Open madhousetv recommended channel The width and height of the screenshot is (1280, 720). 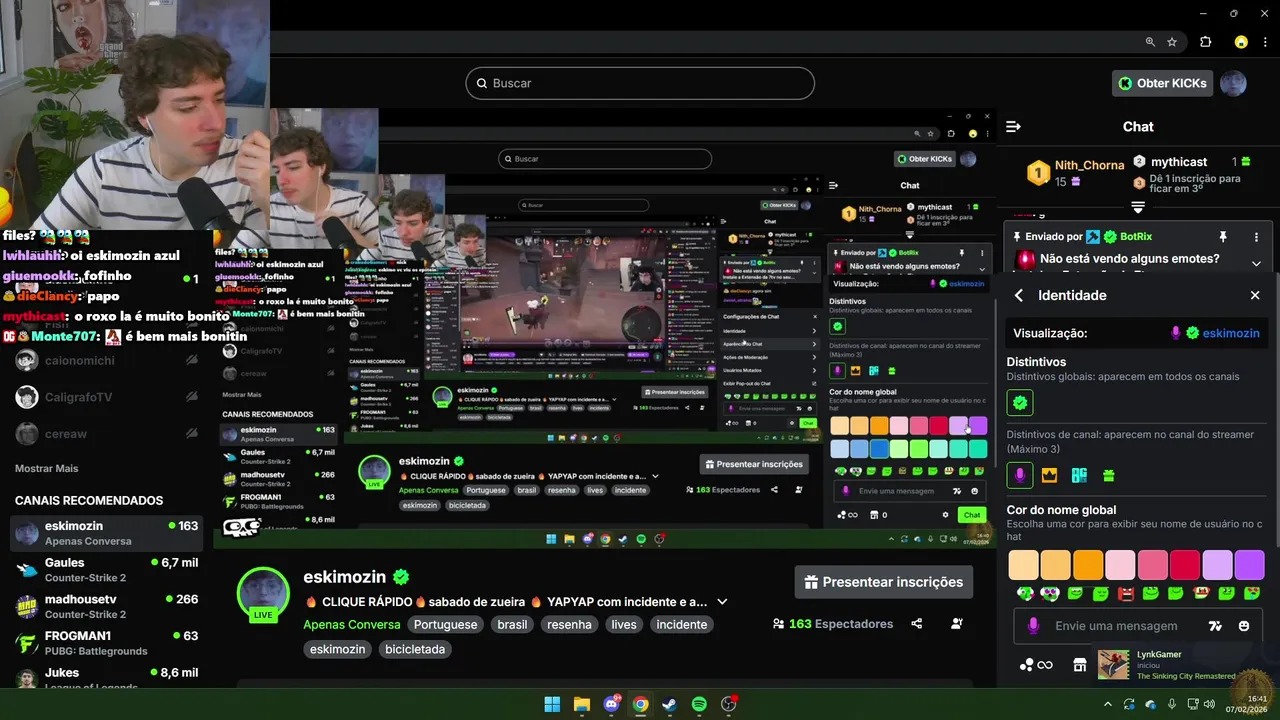point(106,607)
